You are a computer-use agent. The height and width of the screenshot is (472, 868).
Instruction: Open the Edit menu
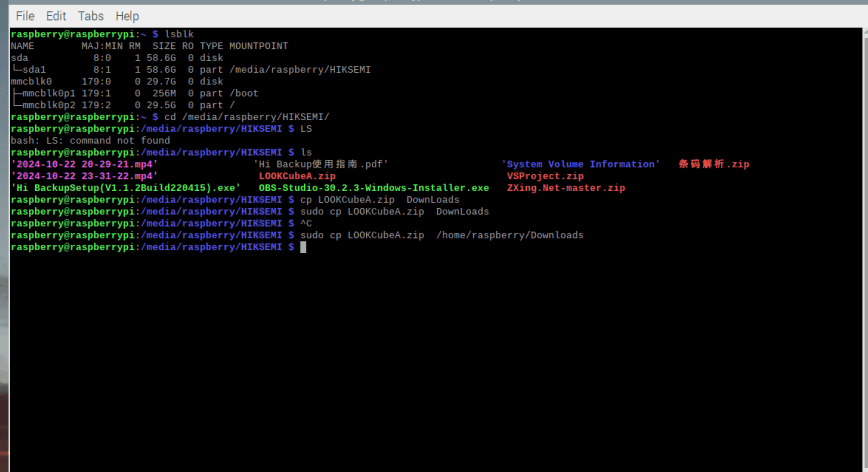coord(56,16)
